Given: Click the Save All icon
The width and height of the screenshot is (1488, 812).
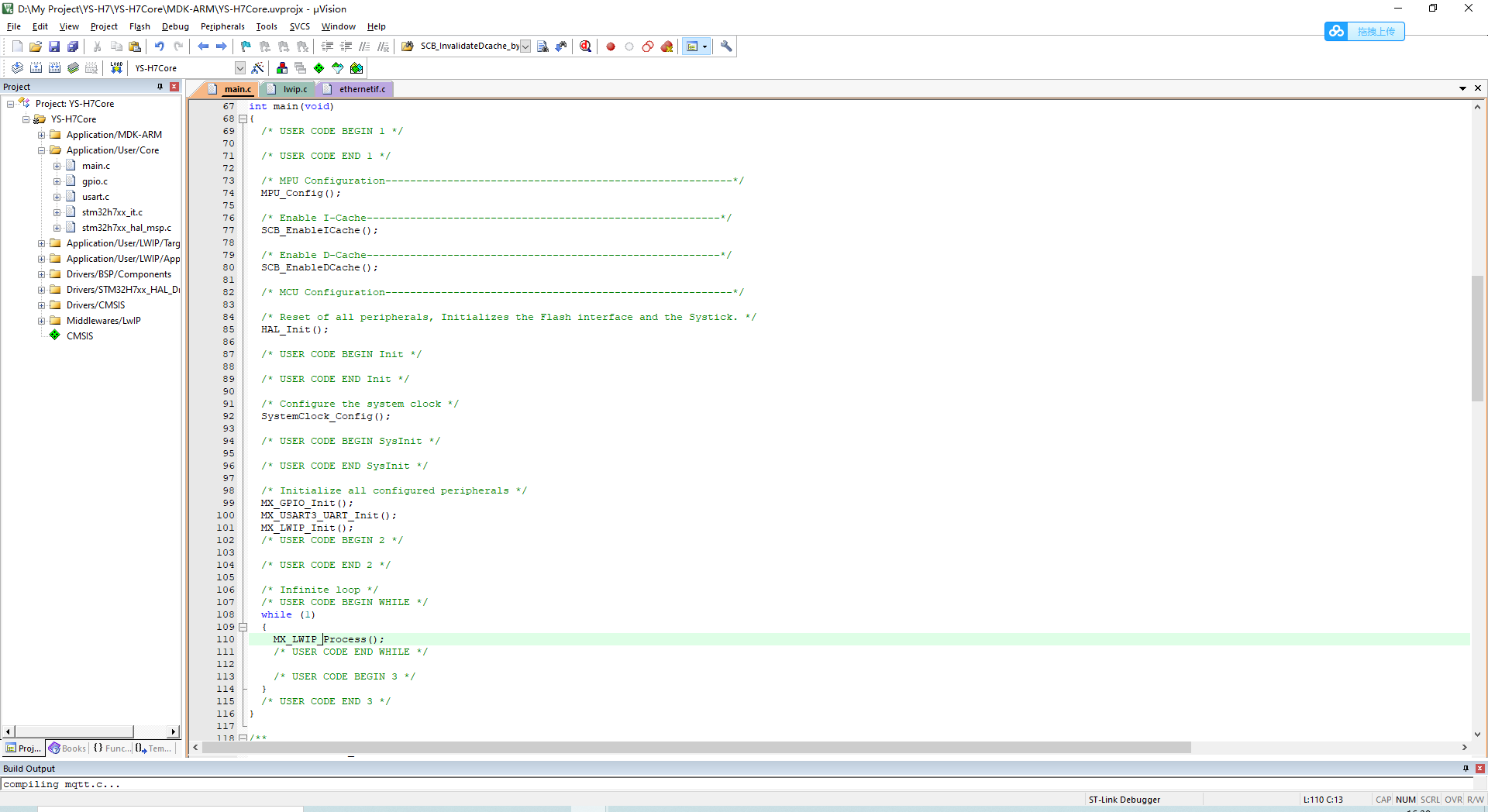Looking at the screenshot, I should (73, 46).
